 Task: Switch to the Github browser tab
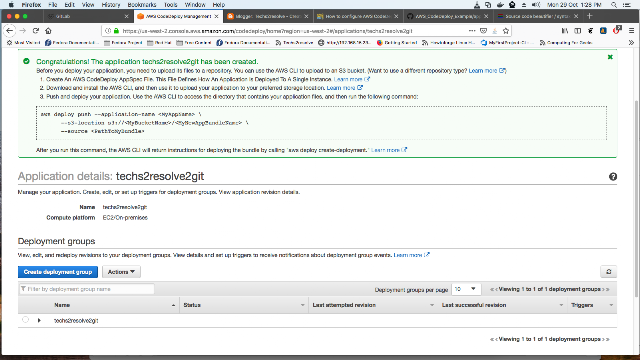pyautogui.click(x=88, y=16)
